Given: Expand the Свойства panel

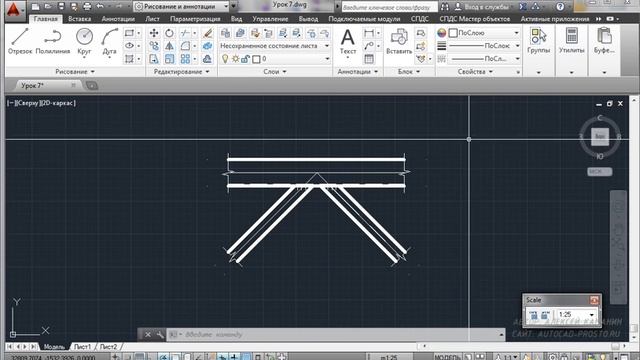Looking at the screenshot, I should 475,71.
